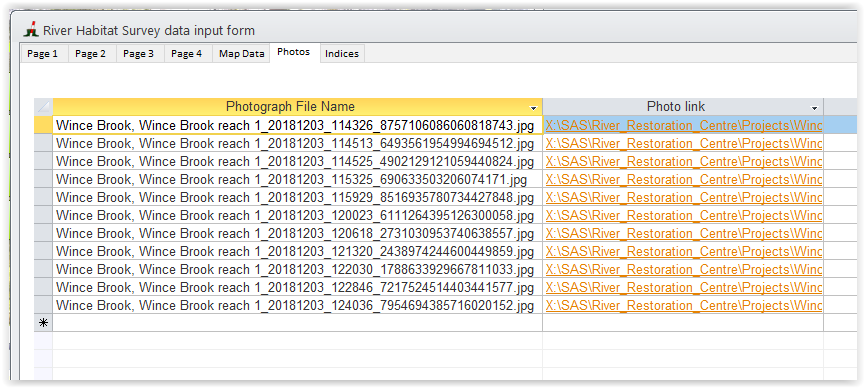The width and height of the screenshot is (865, 388).
Task: Click the empty new-record file name cell
Action: pos(297,323)
